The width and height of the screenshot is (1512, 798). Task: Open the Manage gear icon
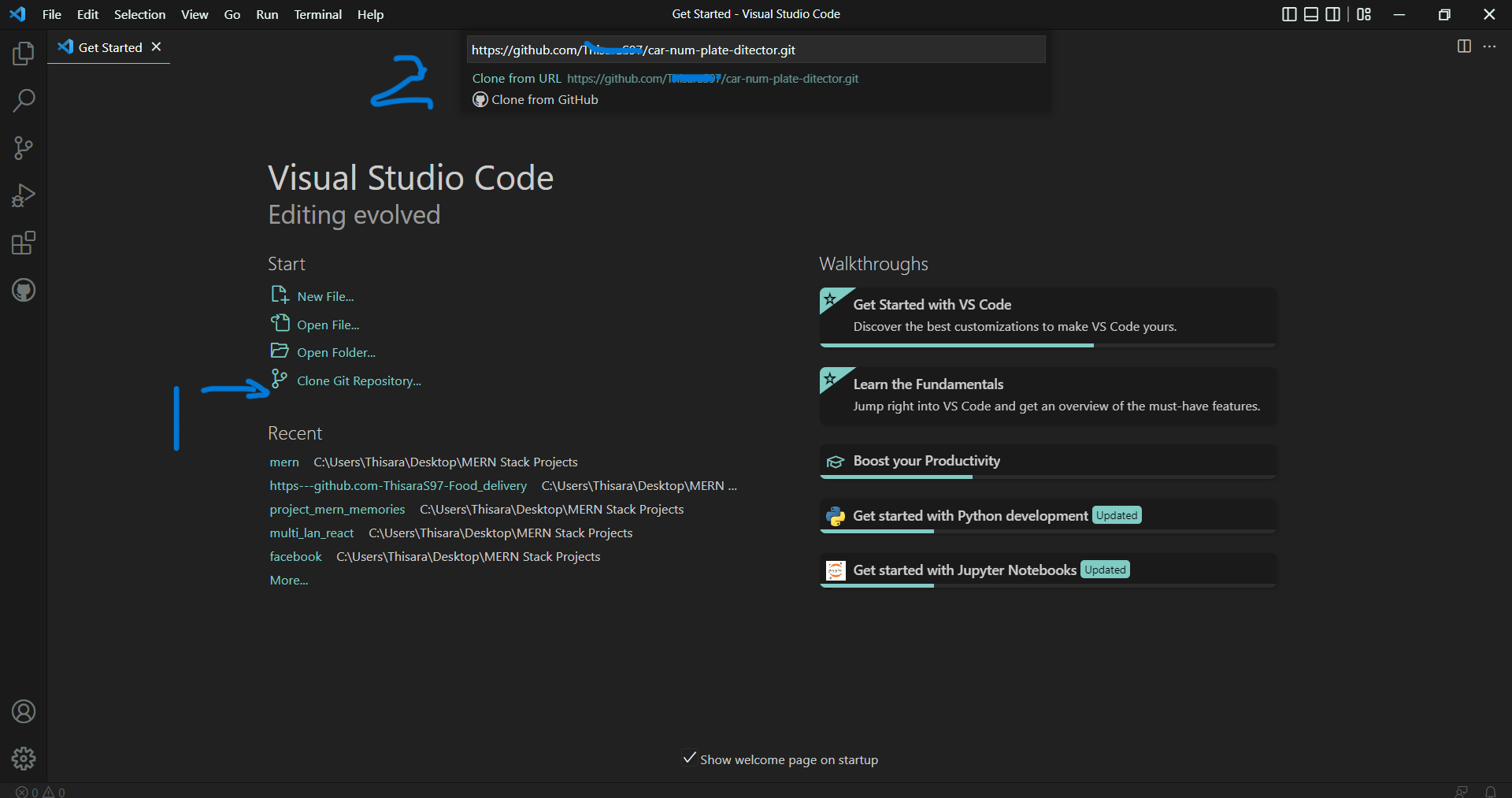24,759
